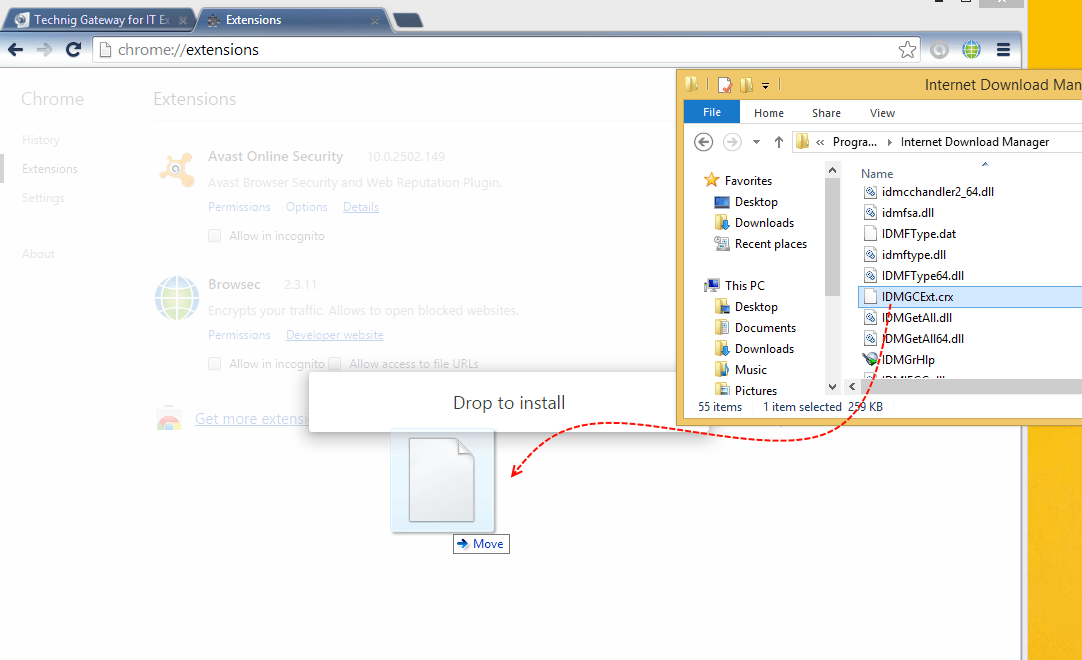Select IDMGCExt.crx file
Image resolution: width=1082 pixels, height=660 pixels.
970,297
